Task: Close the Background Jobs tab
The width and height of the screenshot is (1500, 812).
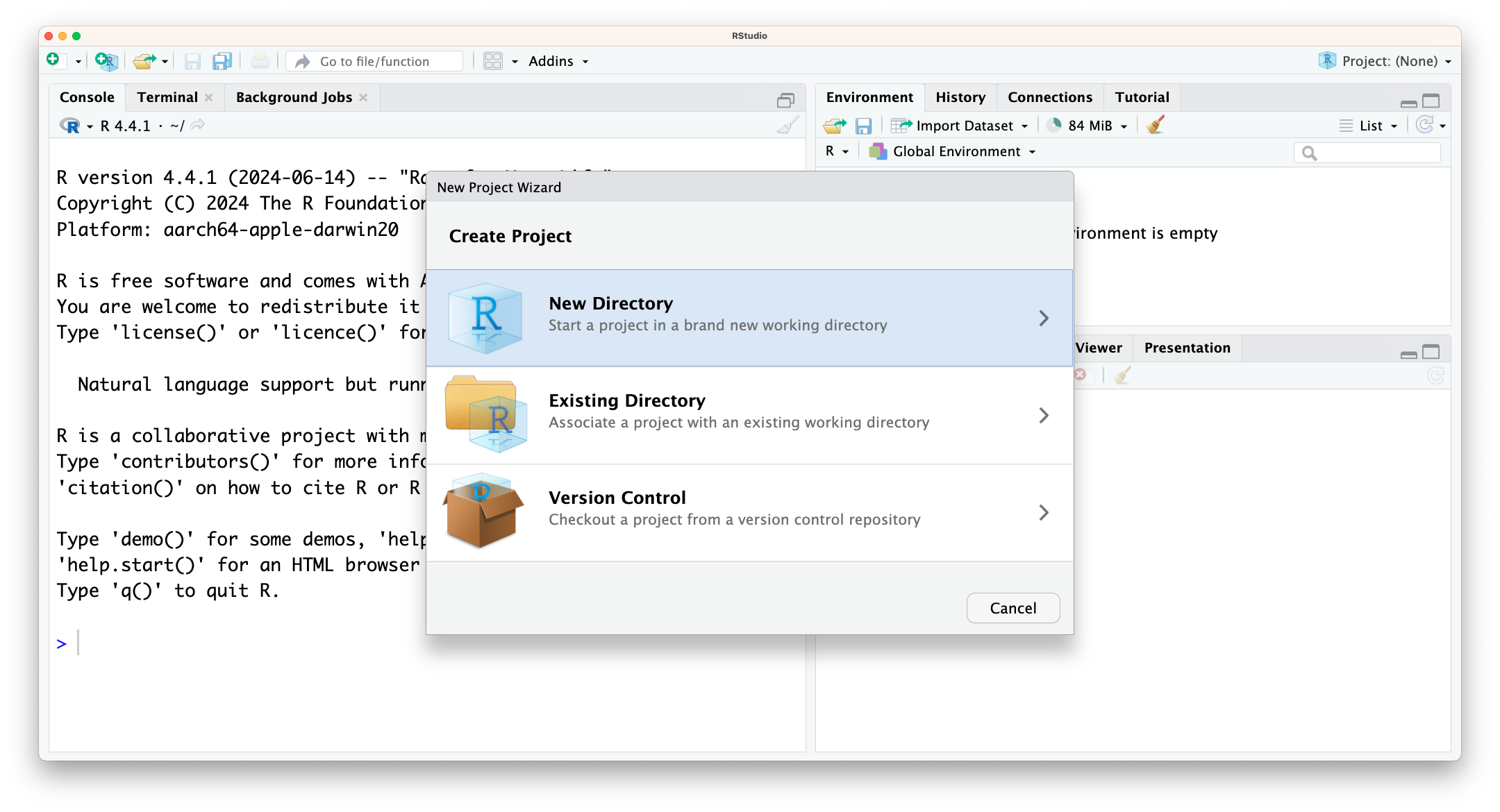Action: point(363,98)
